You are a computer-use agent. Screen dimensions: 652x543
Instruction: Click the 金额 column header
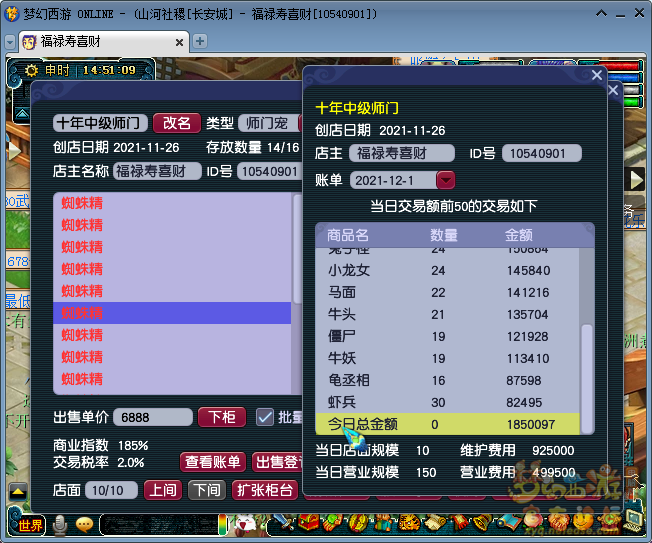[x=519, y=235]
